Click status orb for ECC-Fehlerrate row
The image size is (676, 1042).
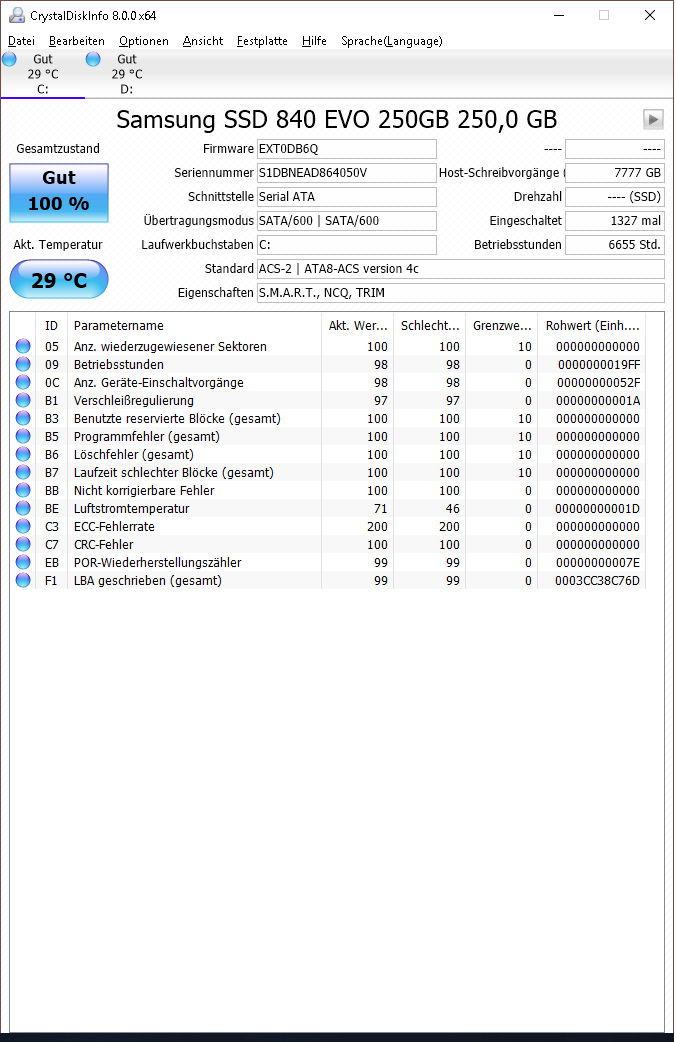click(x=23, y=526)
